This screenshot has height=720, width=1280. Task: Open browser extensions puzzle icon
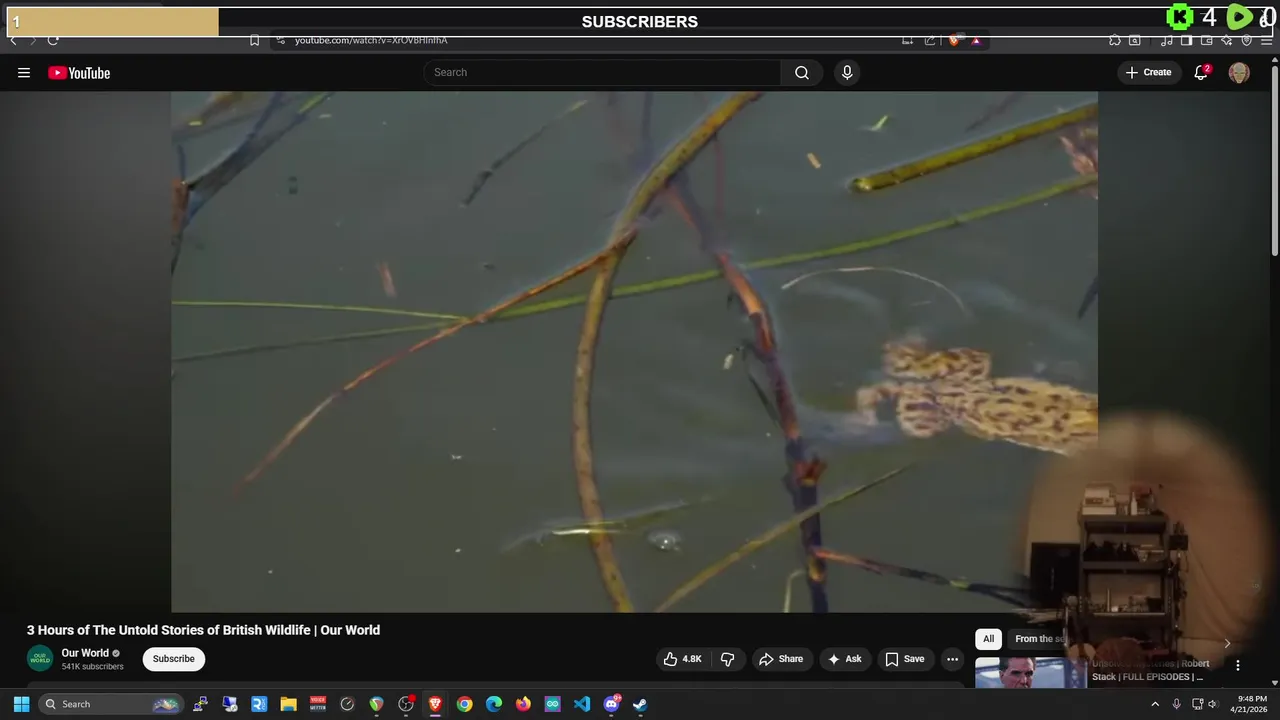[x=1115, y=40]
